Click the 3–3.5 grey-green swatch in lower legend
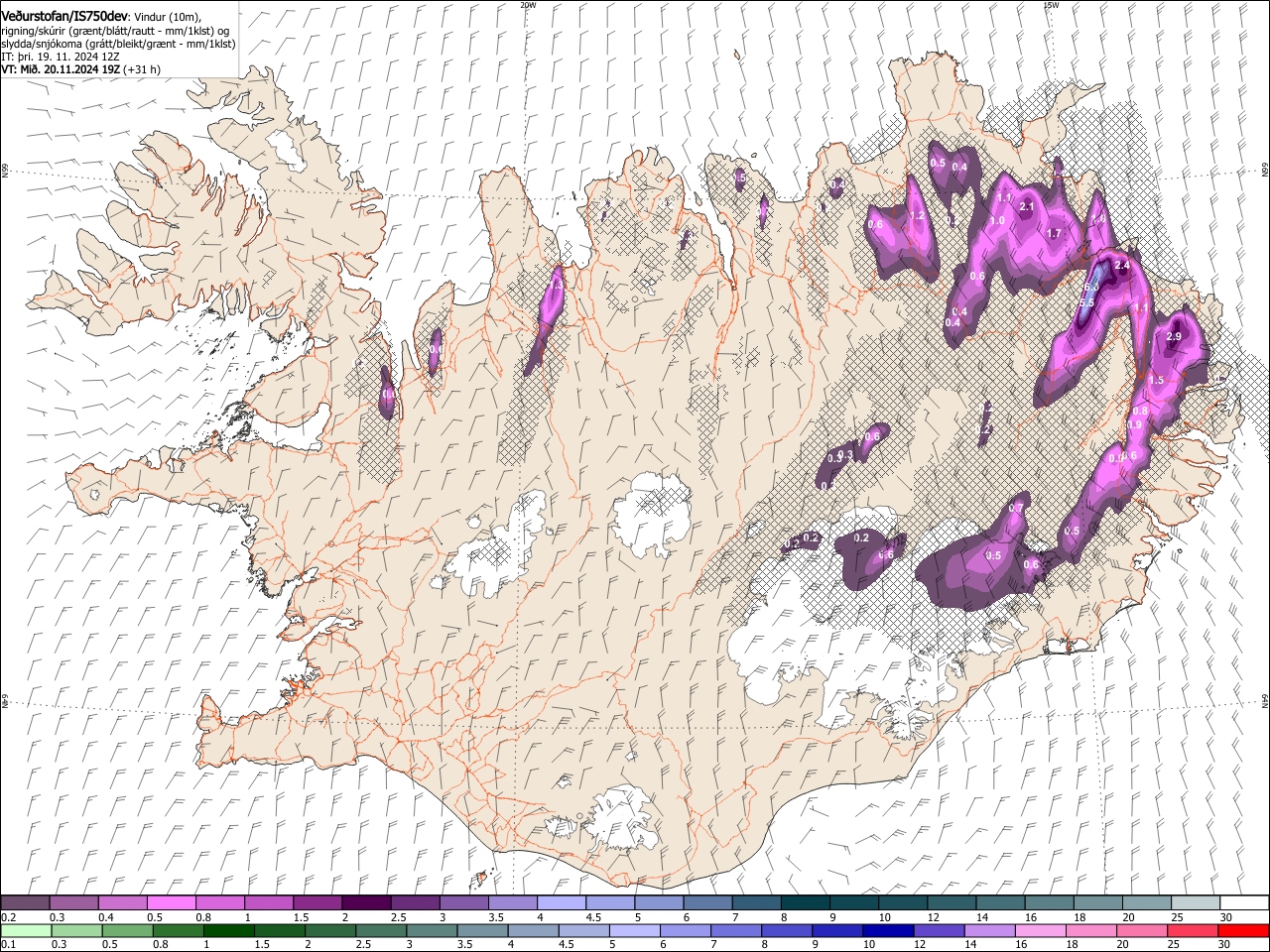The image size is (1270, 952). (432, 930)
